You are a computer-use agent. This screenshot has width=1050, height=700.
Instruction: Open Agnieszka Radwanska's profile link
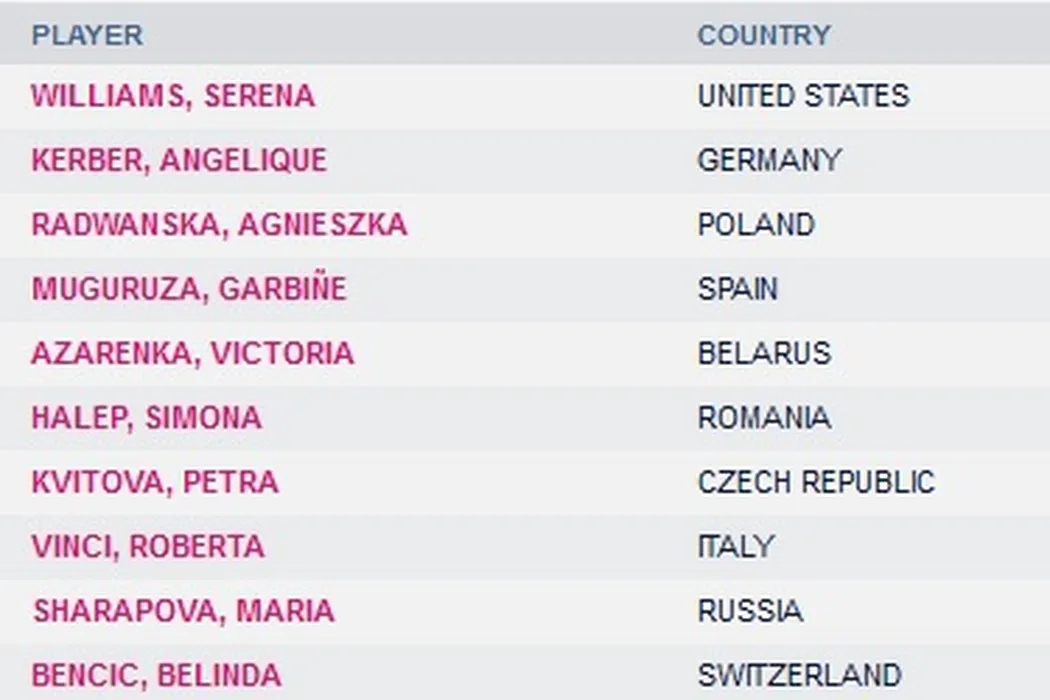(x=219, y=224)
